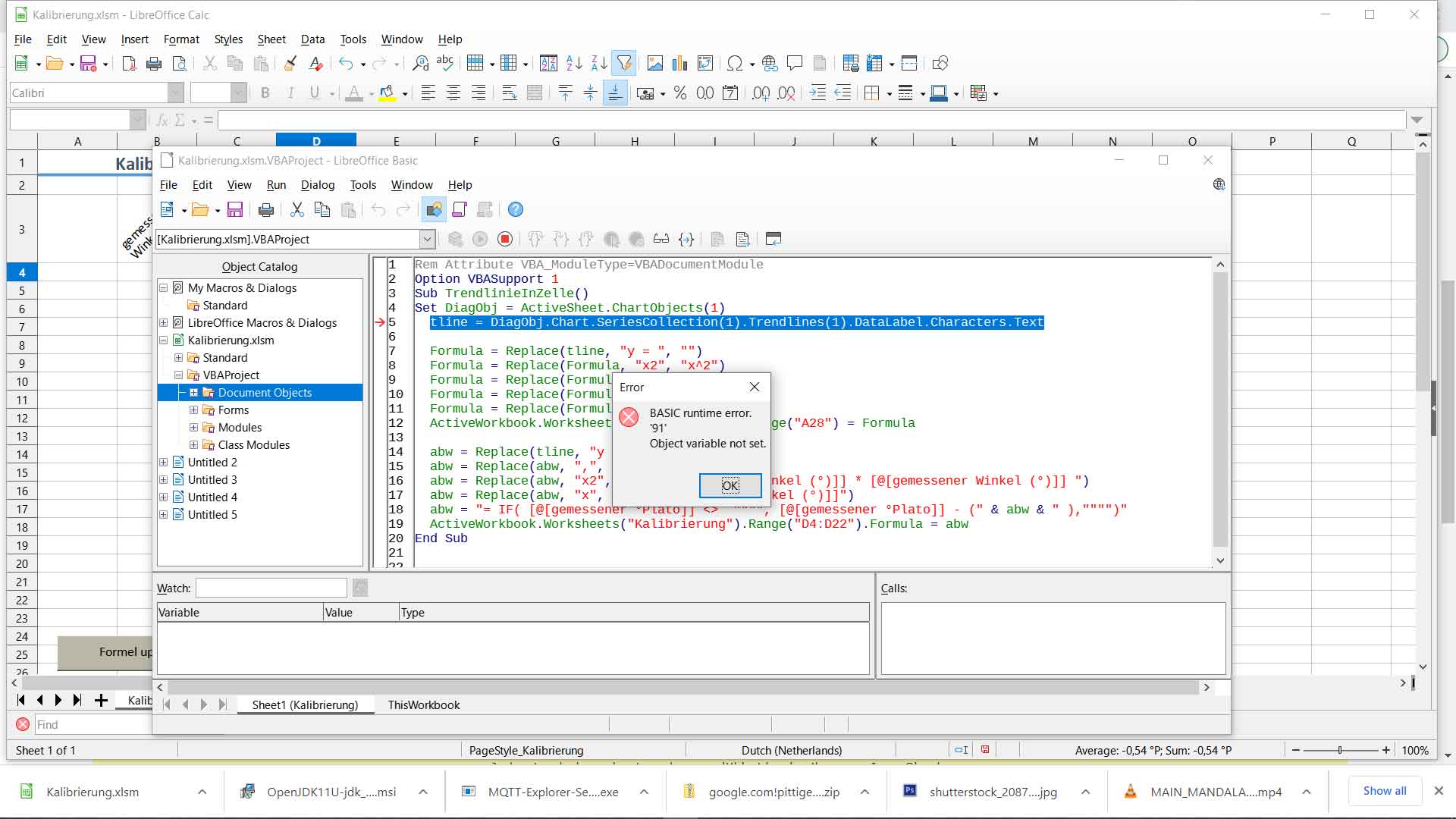This screenshot has height=819, width=1456.
Task: Toggle Underline formatting in Calc
Action: [315, 93]
